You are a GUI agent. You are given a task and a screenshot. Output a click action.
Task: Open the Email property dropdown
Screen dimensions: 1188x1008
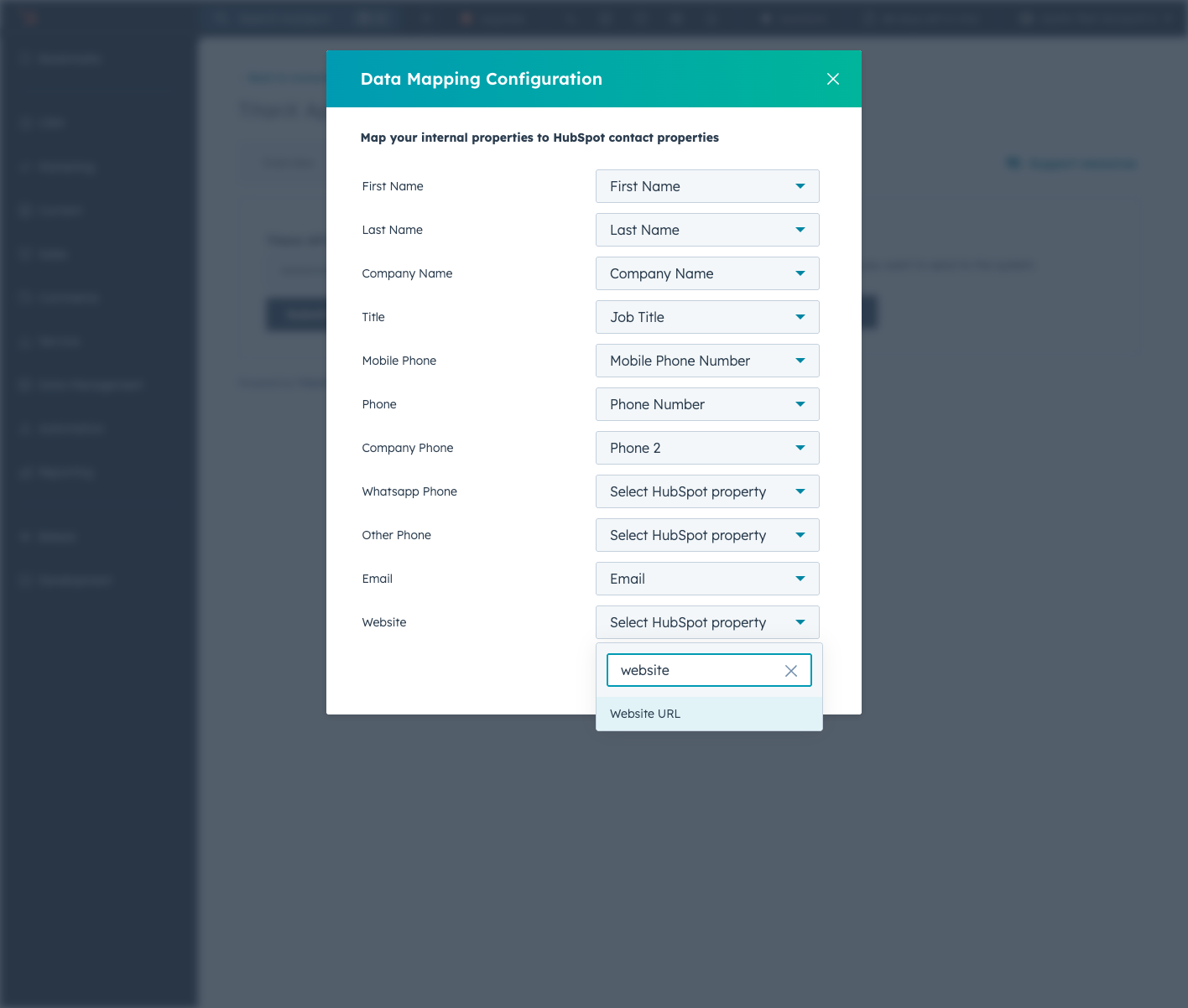tap(707, 579)
